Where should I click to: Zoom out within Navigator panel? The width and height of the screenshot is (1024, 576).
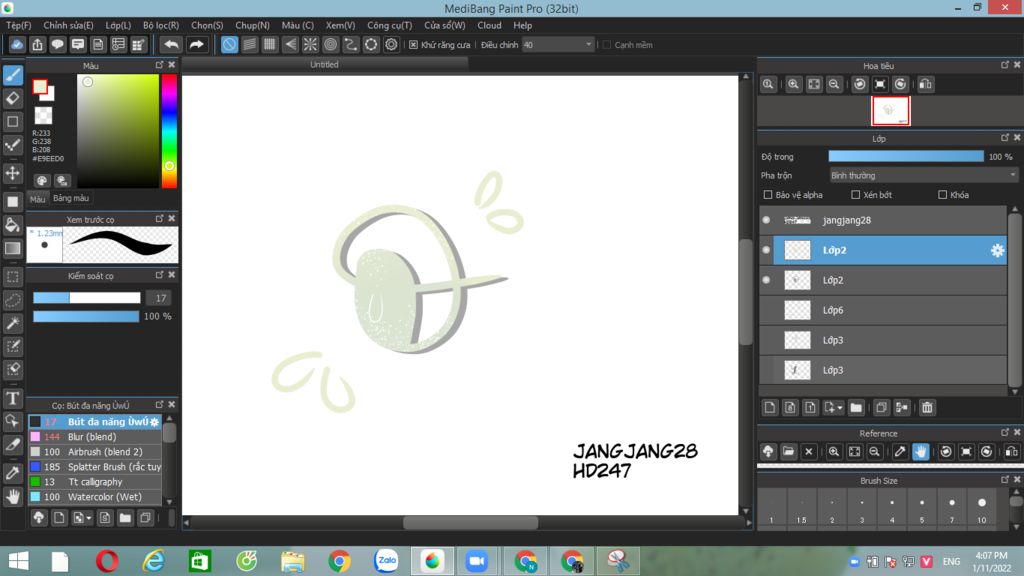click(x=834, y=84)
